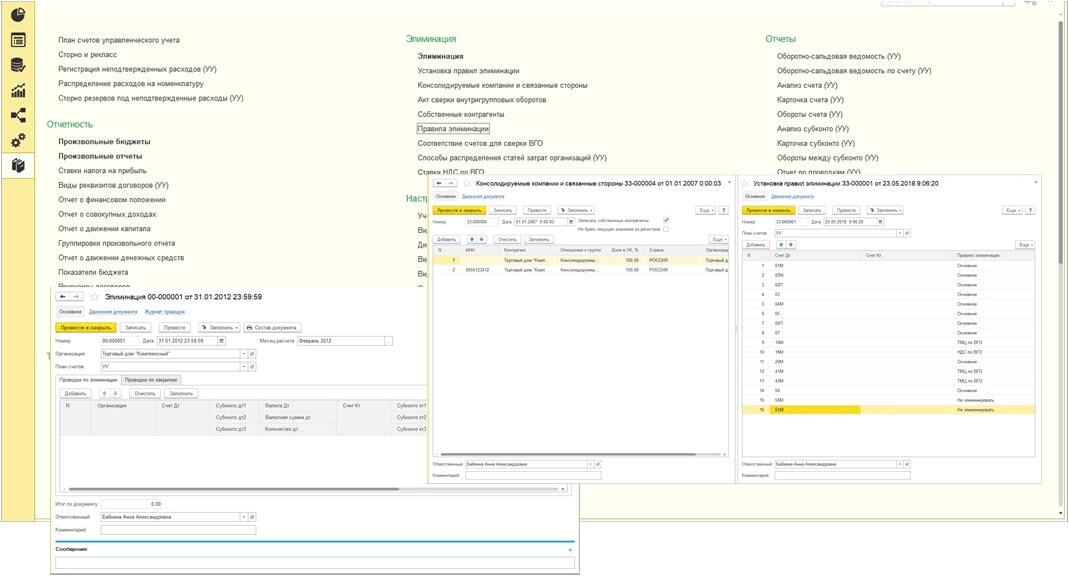Open Оборотно-сальдовая ведомость (УУ) report link
Image resolution: width=1069 pixels, height=576 pixels.
(839, 57)
